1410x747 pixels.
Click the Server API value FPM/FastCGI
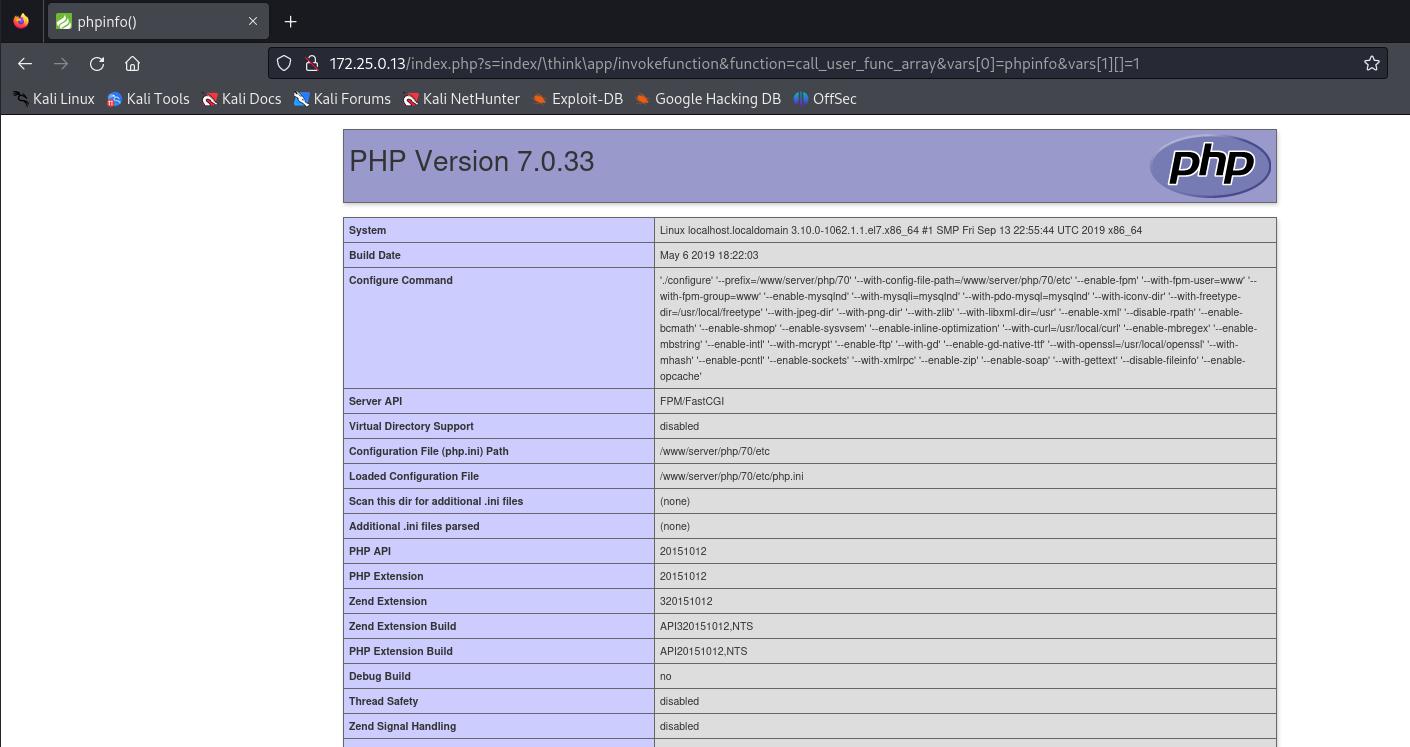[x=692, y=401]
